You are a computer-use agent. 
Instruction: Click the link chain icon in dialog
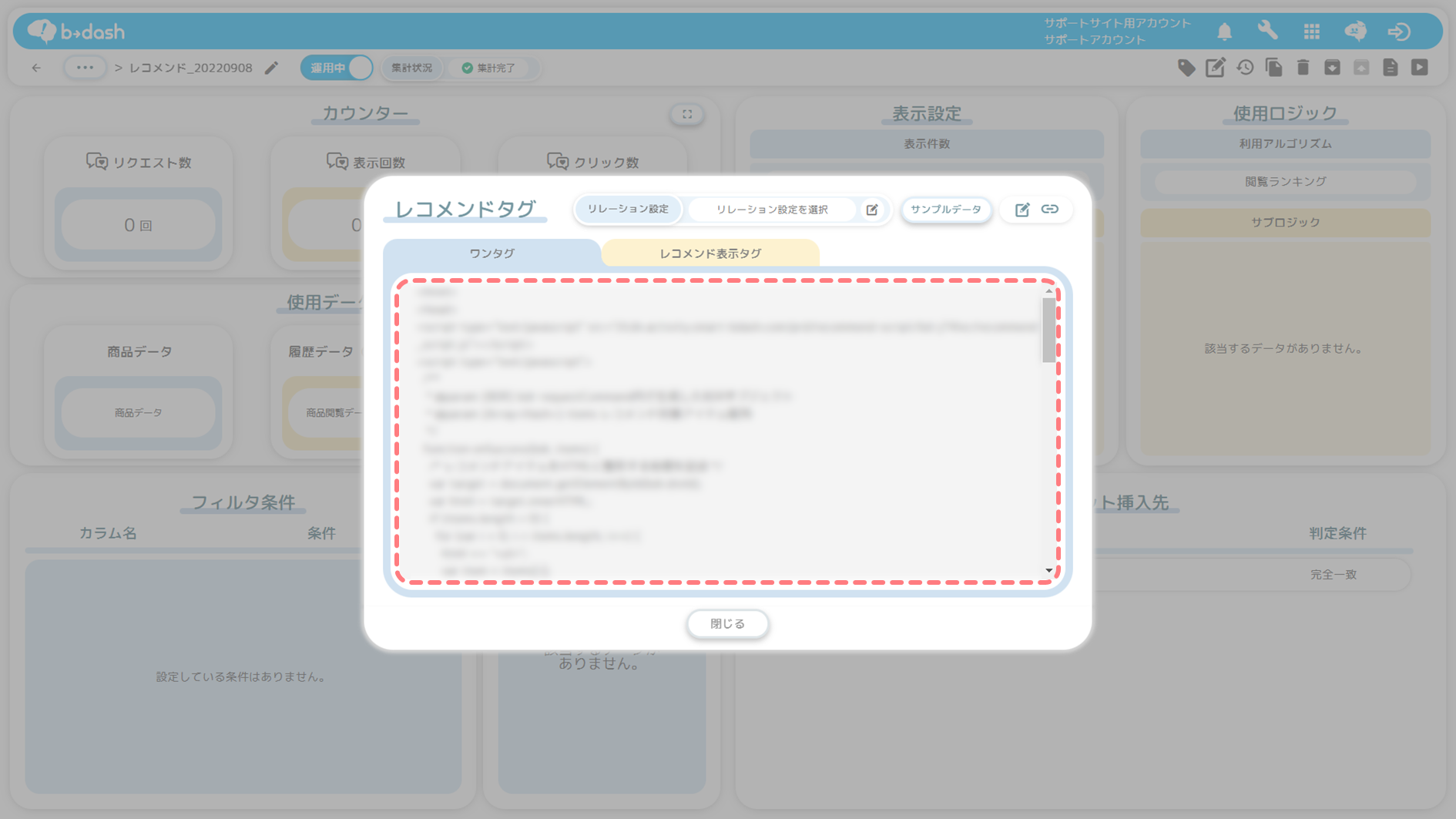[1050, 209]
